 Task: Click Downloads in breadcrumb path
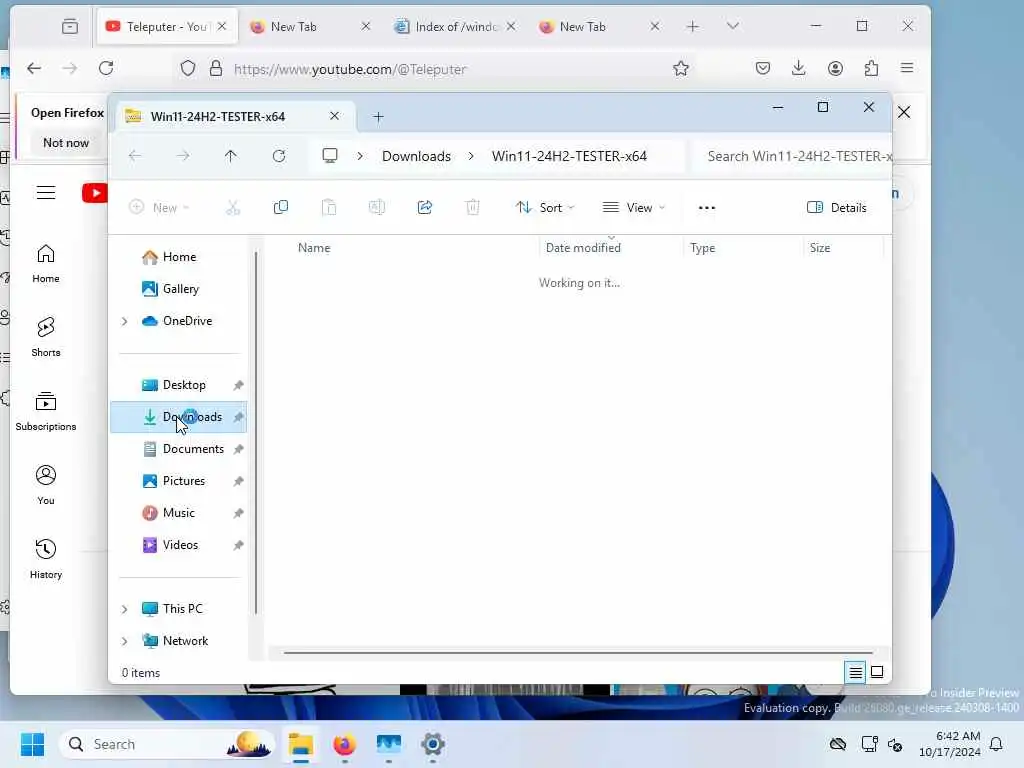coord(416,156)
